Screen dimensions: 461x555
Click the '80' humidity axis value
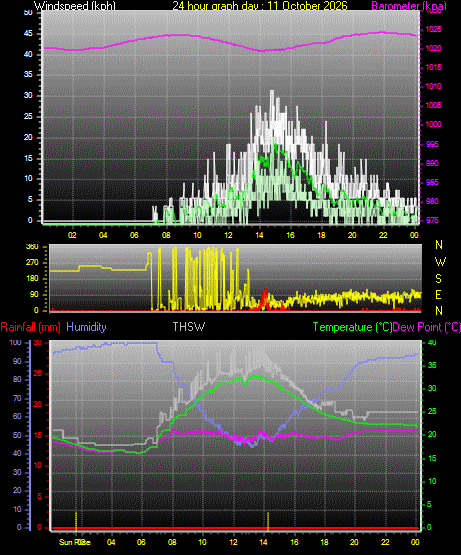[17, 379]
